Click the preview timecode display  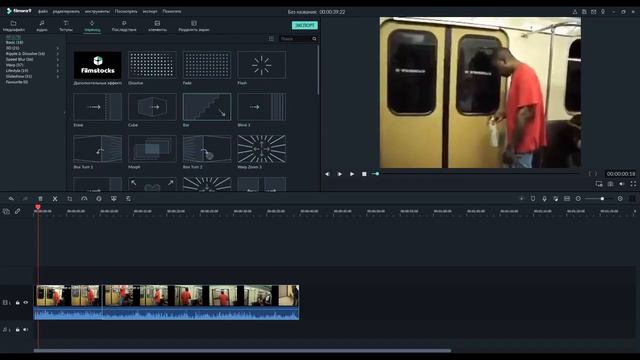[620, 174]
